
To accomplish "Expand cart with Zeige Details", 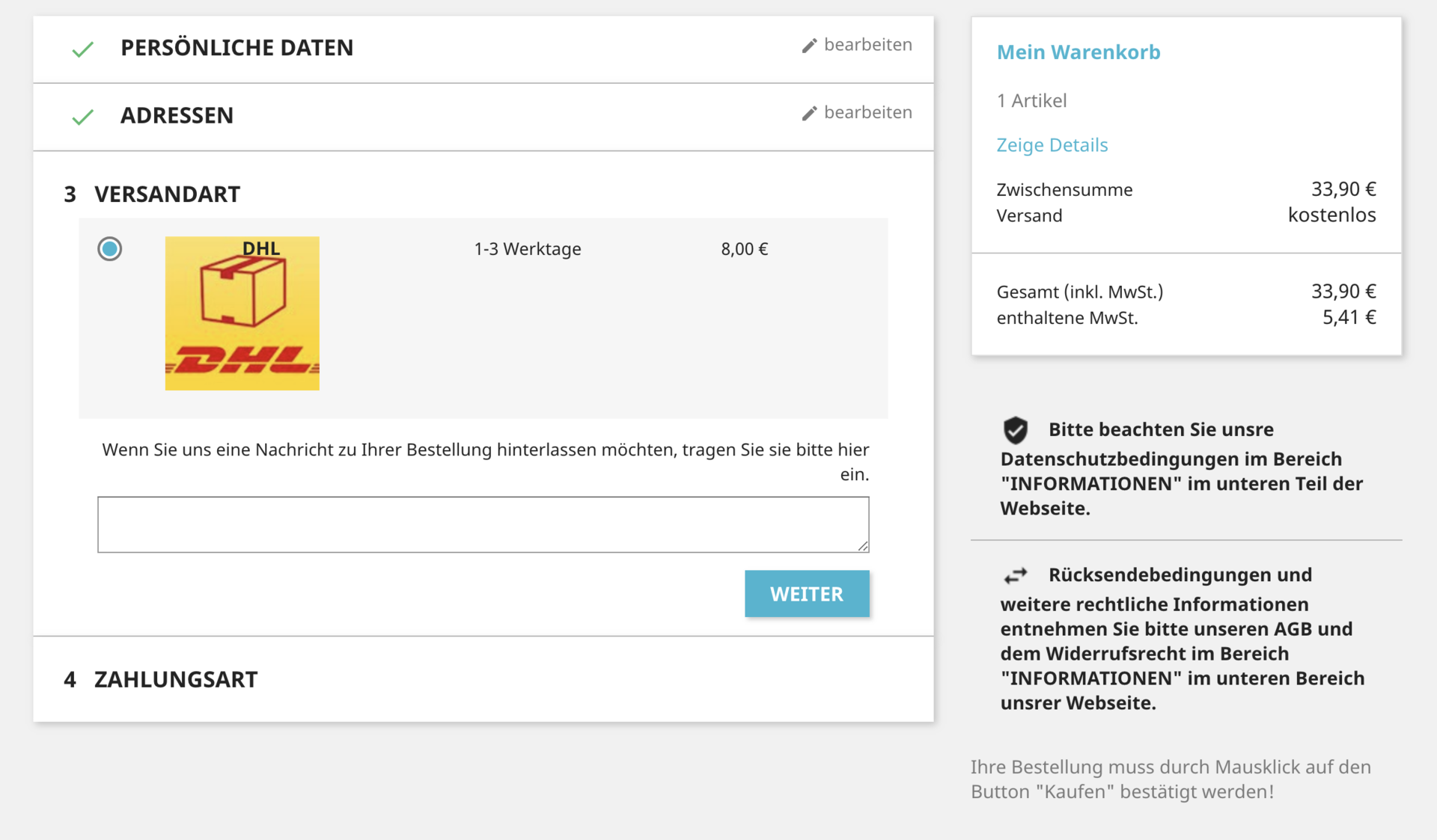I will tap(1052, 145).
